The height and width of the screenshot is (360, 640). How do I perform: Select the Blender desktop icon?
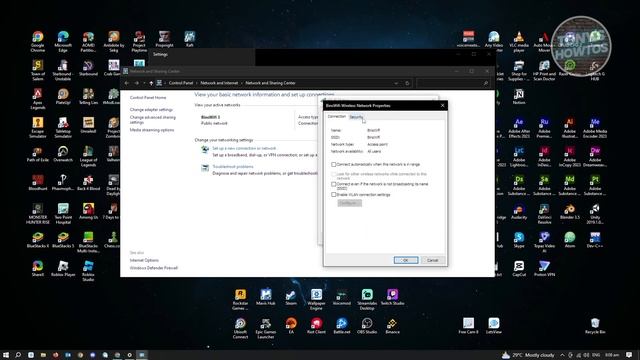click(569, 211)
